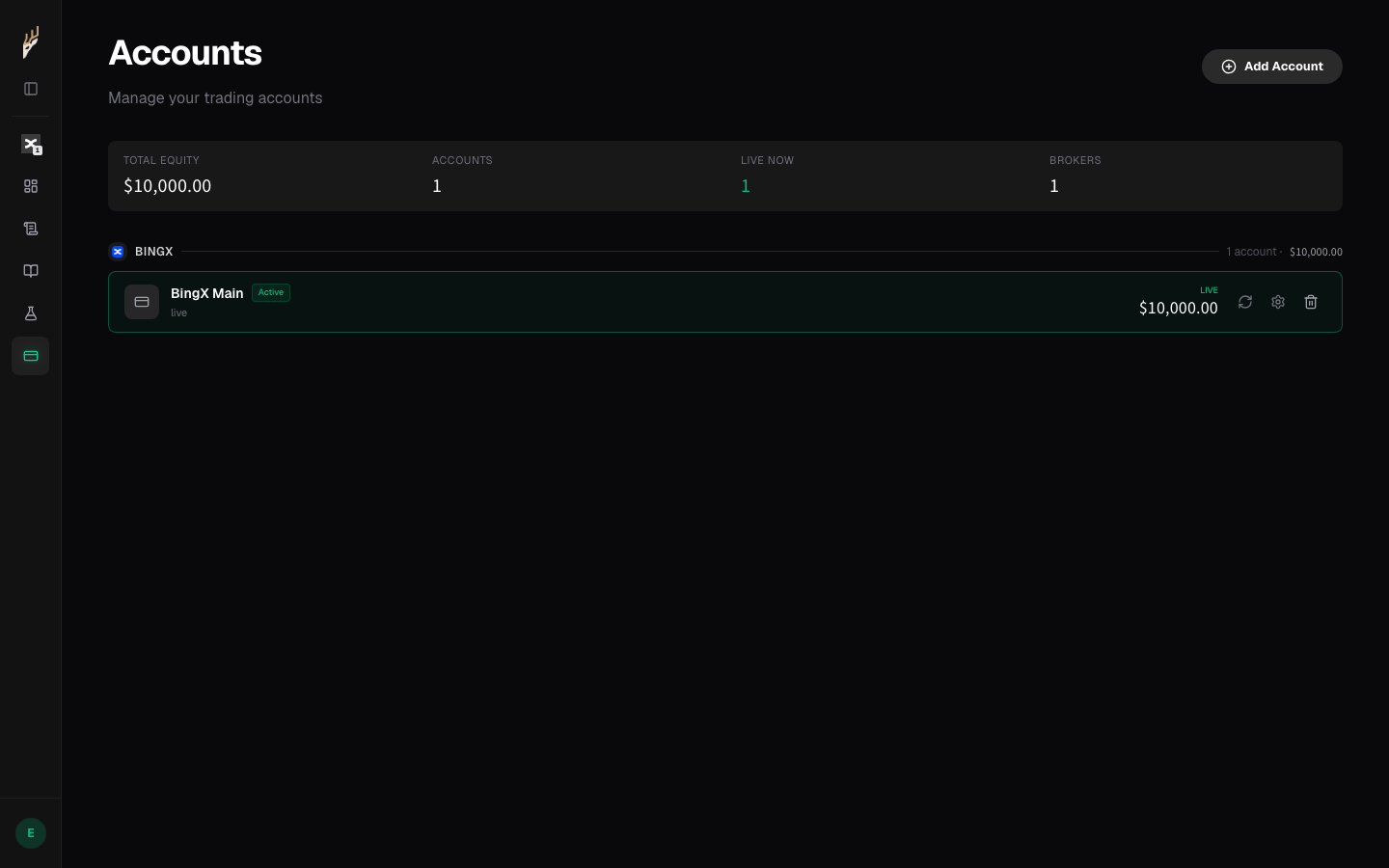The height and width of the screenshot is (868, 1389).
Task: Click 'Manage your trading accounts' subtitle
Action: tap(215, 98)
